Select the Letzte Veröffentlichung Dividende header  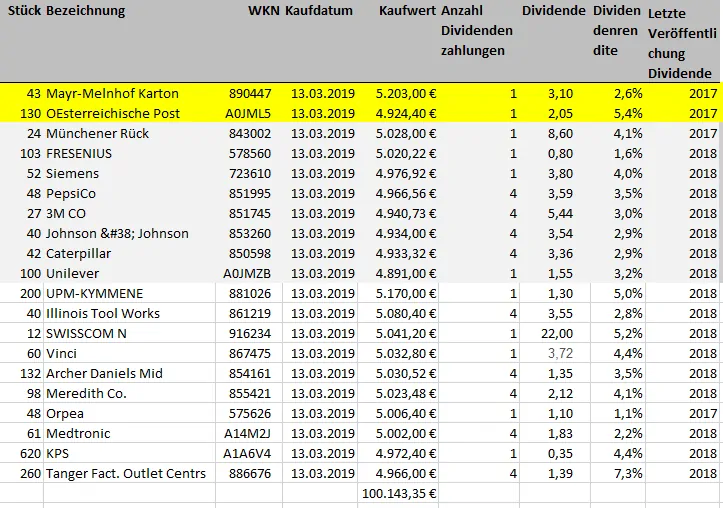(682, 43)
